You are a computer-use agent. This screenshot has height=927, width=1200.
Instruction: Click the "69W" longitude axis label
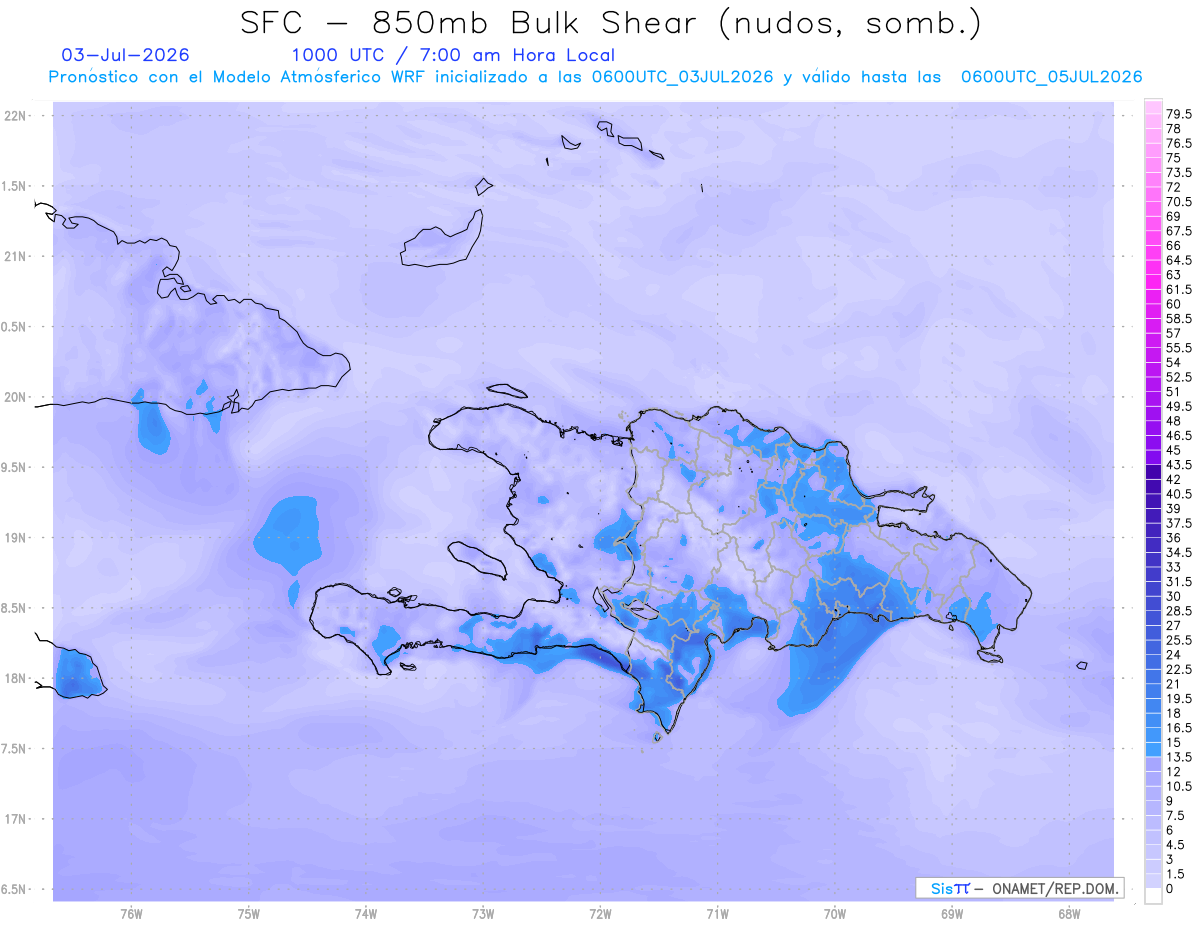(952, 914)
